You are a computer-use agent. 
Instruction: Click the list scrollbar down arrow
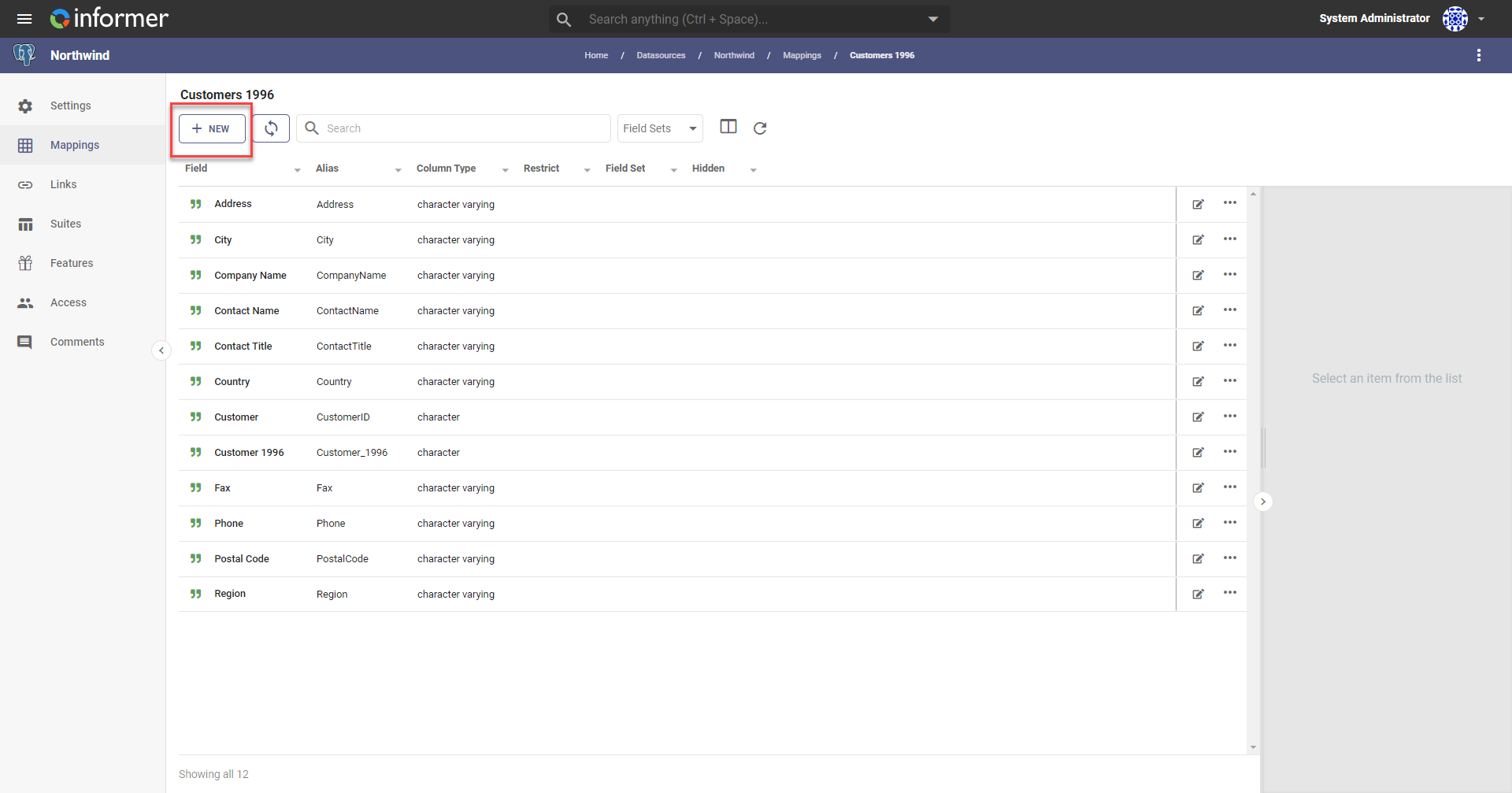pos(1253,747)
